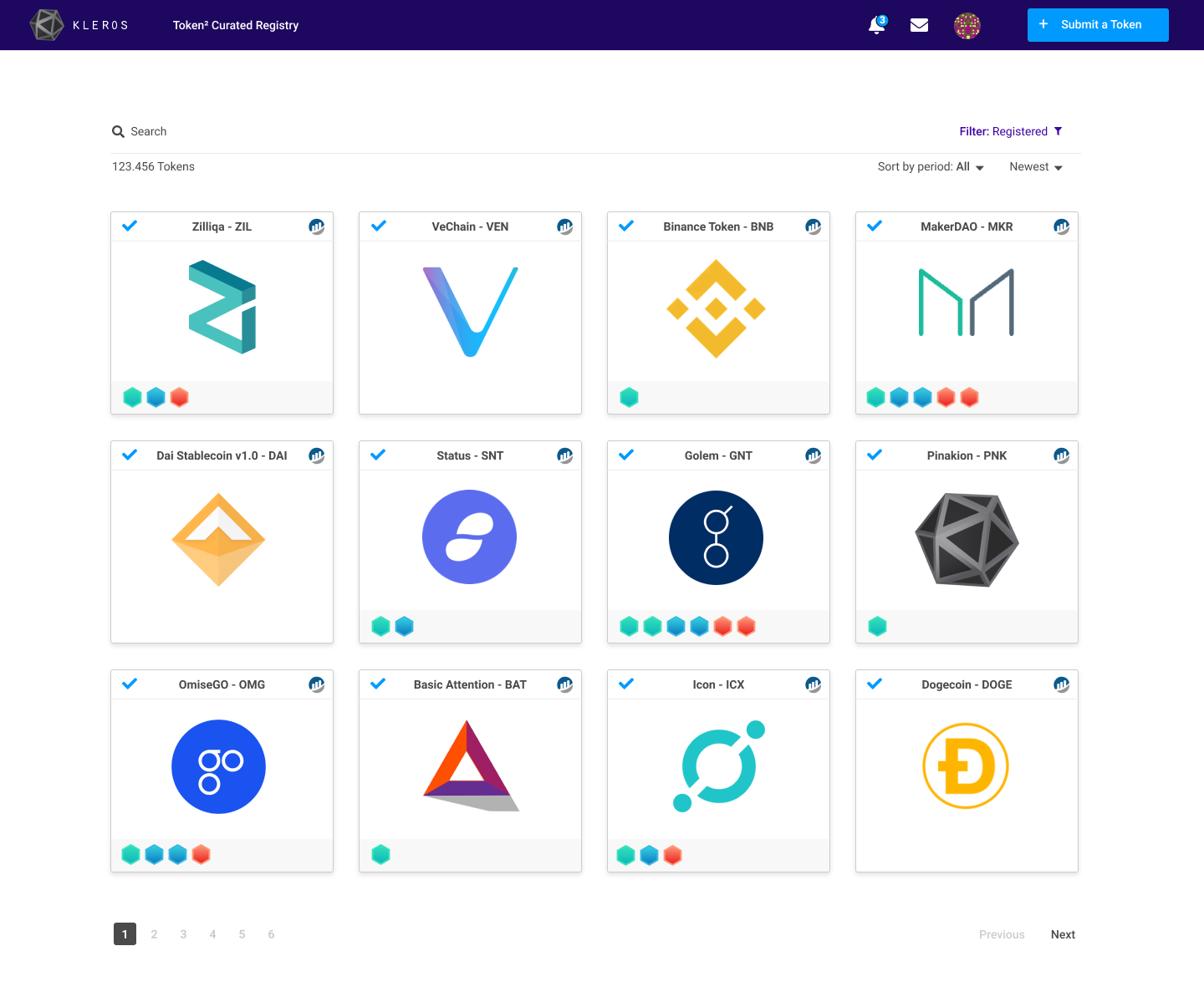Image resolution: width=1204 pixels, height=1002 pixels.
Task: Open the Newest sort dropdown
Action: click(1036, 167)
